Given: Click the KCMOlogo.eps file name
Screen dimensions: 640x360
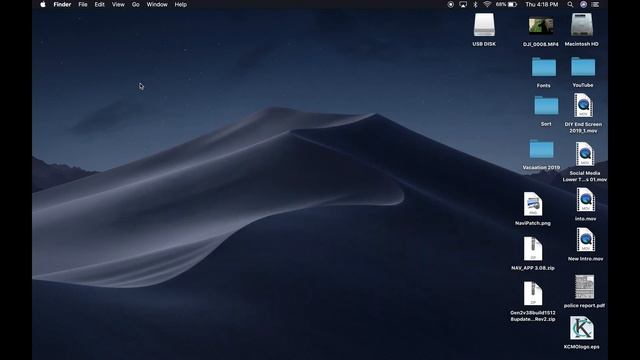Looking at the screenshot, I should pyautogui.click(x=582, y=347).
